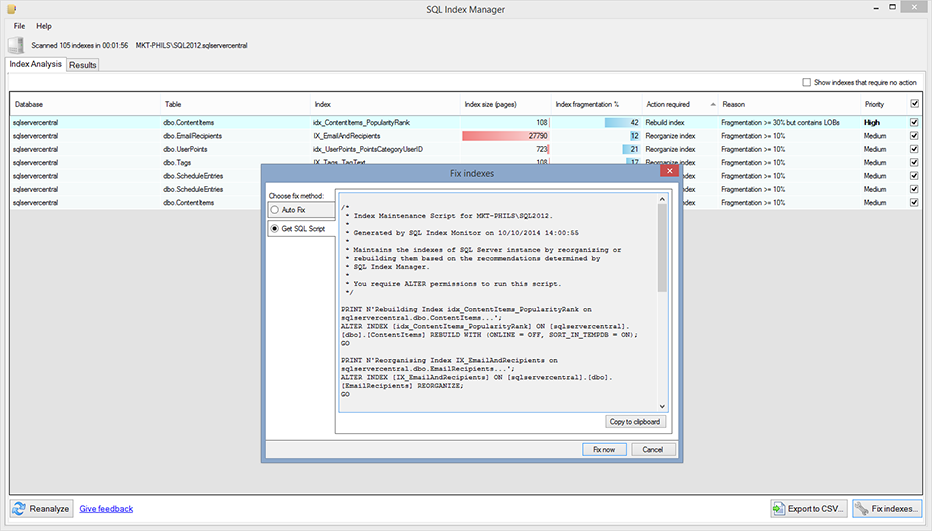Screen dimensions: 932x531
Task: Click the wrench icon on Fix indexes
Action: [861, 508]
